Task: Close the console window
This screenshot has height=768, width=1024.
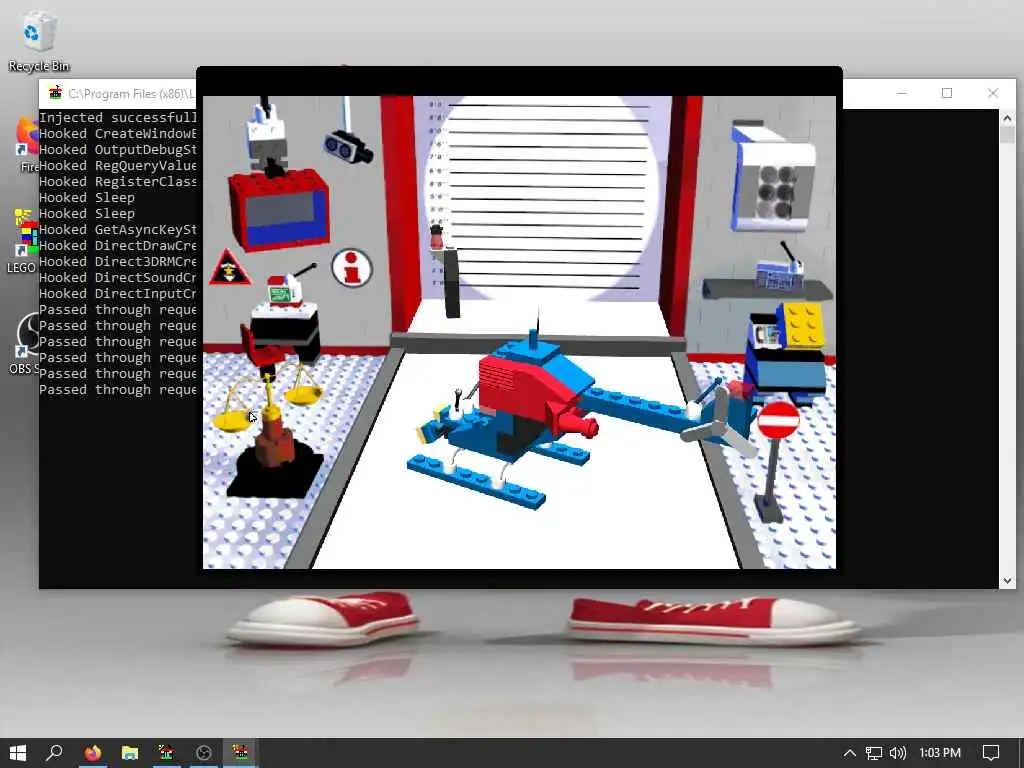Action: [x=993, y=93]
